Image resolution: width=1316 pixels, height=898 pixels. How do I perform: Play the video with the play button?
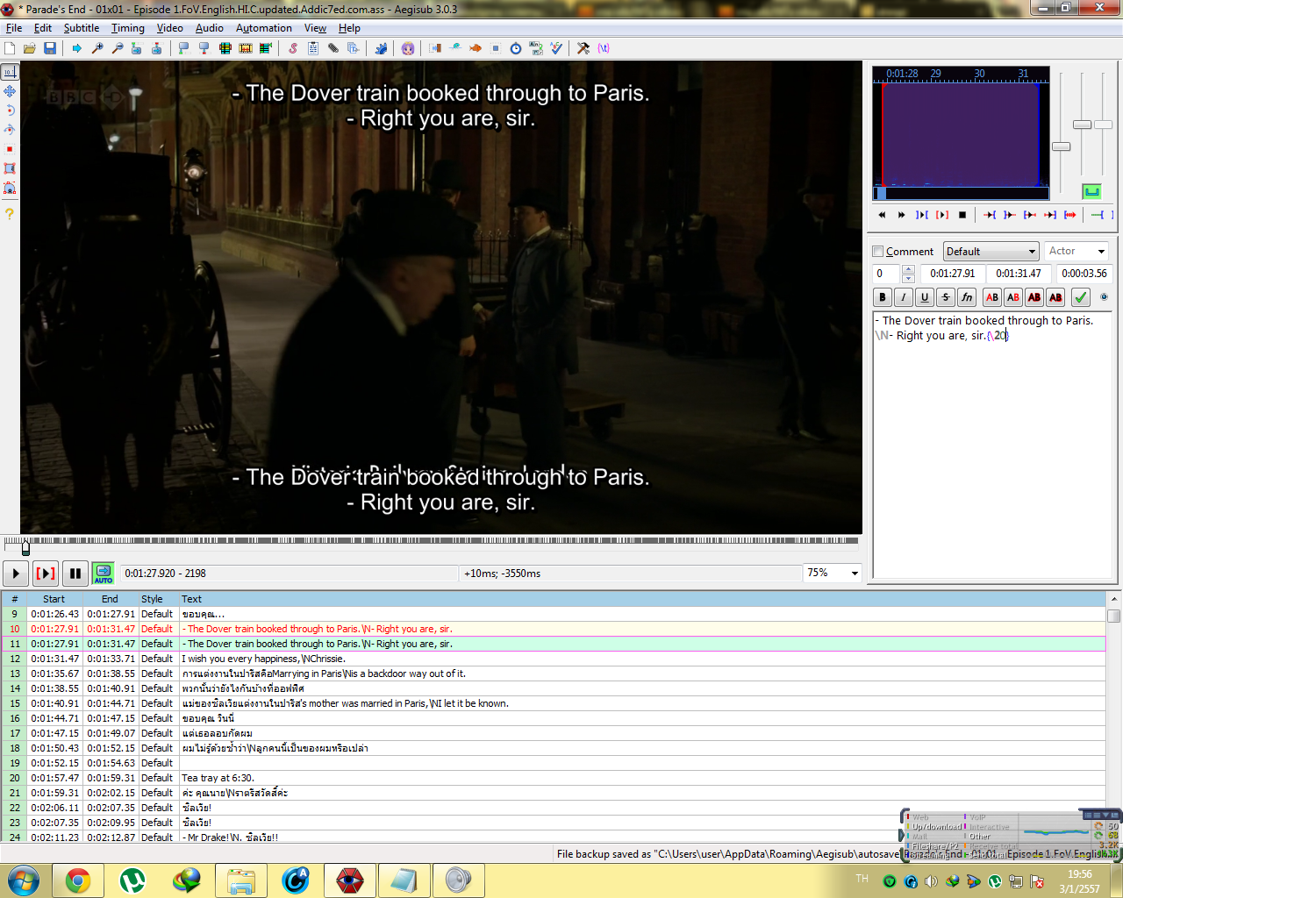tap(16, 574)
